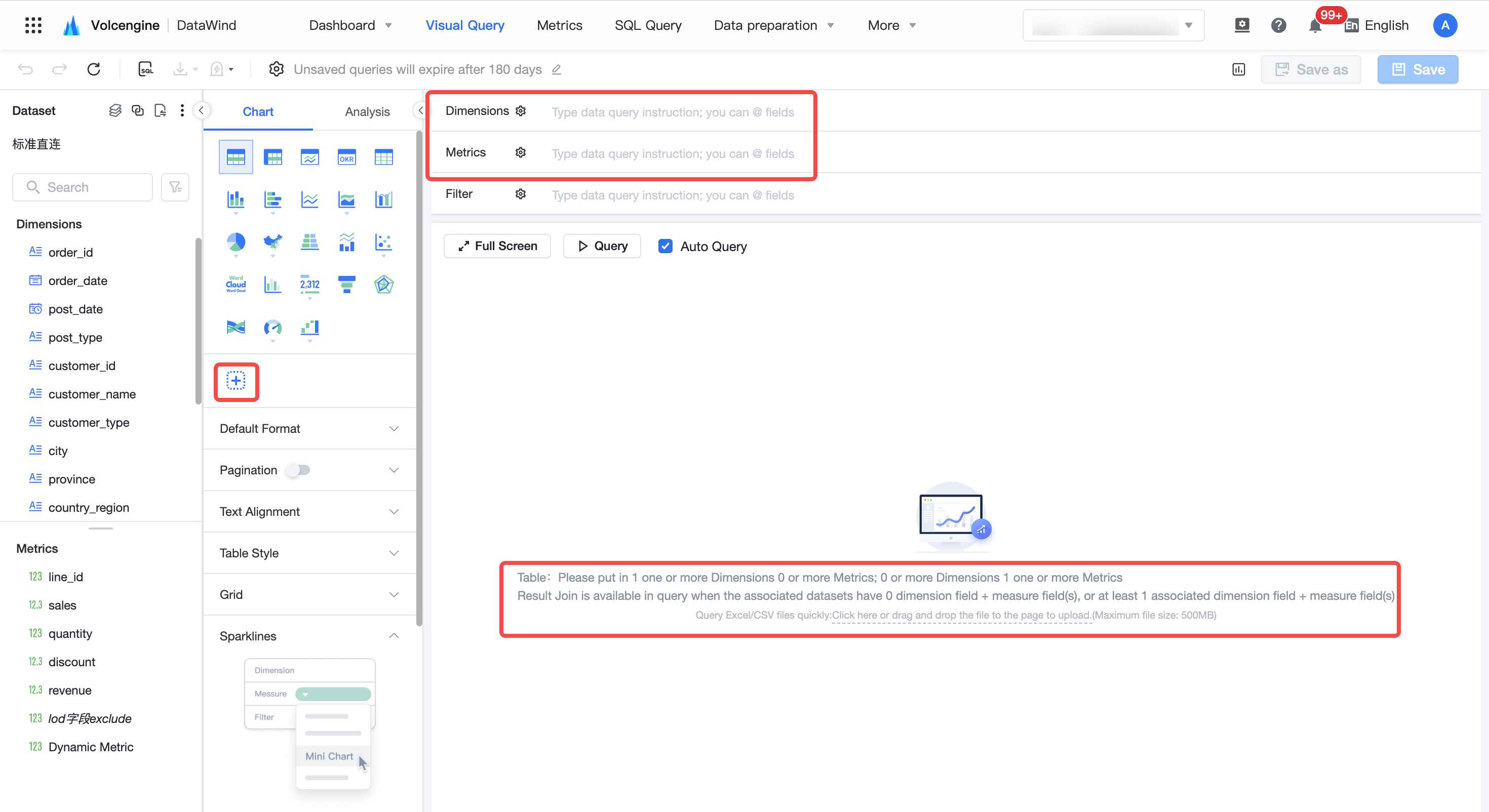Select the gauge chart icon
Image resolution: width=1489 pixels, height=812 pixels.
tap(272, 328)
